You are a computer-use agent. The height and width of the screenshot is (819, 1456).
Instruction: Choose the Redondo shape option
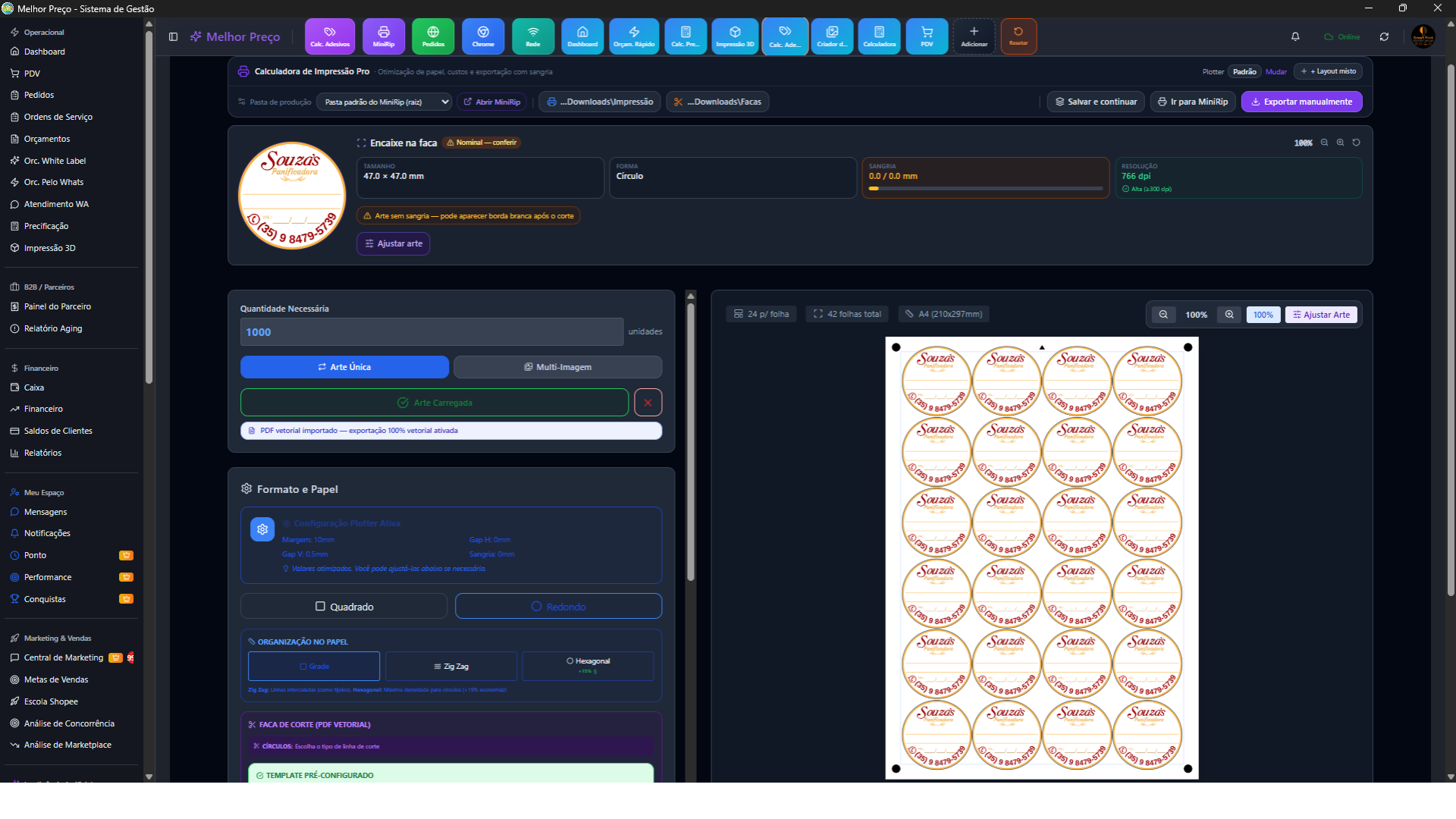(x=558, y=607)
